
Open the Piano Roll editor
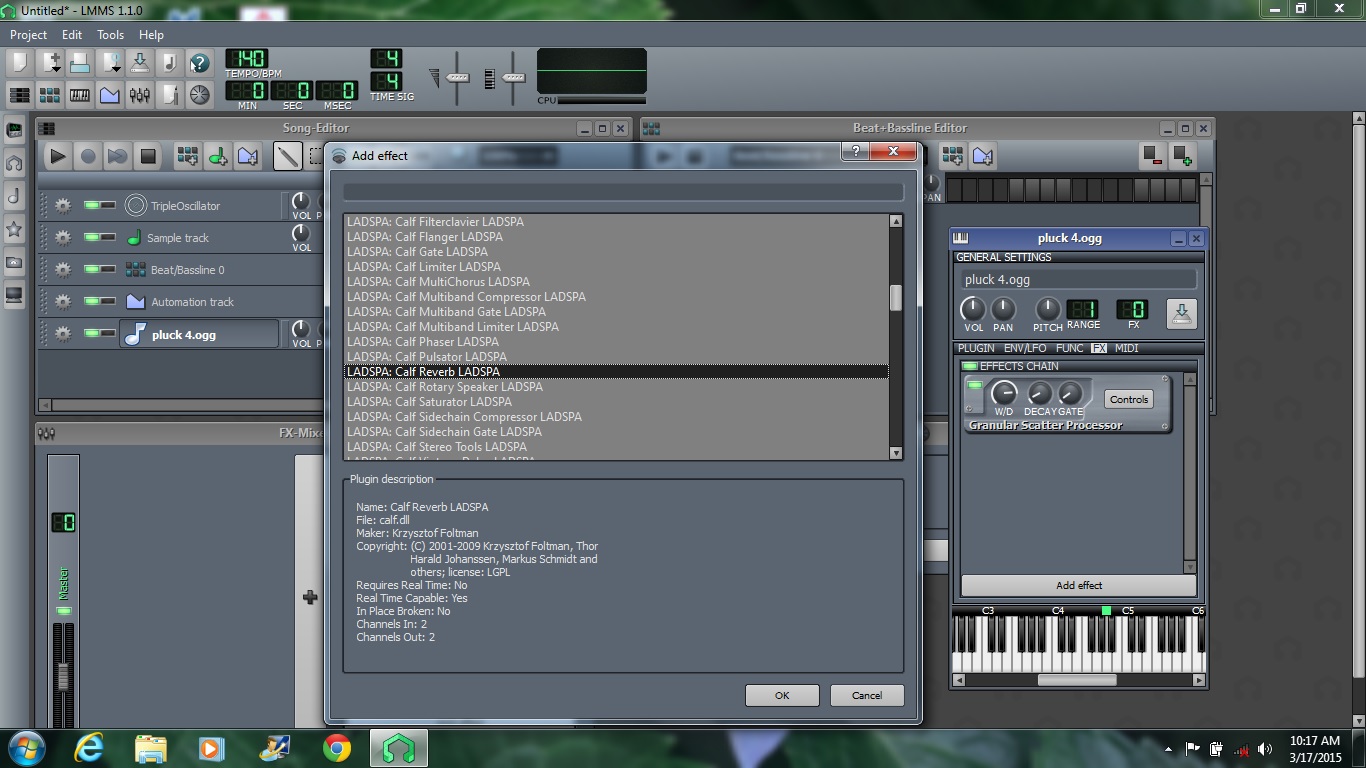(79, 95)
